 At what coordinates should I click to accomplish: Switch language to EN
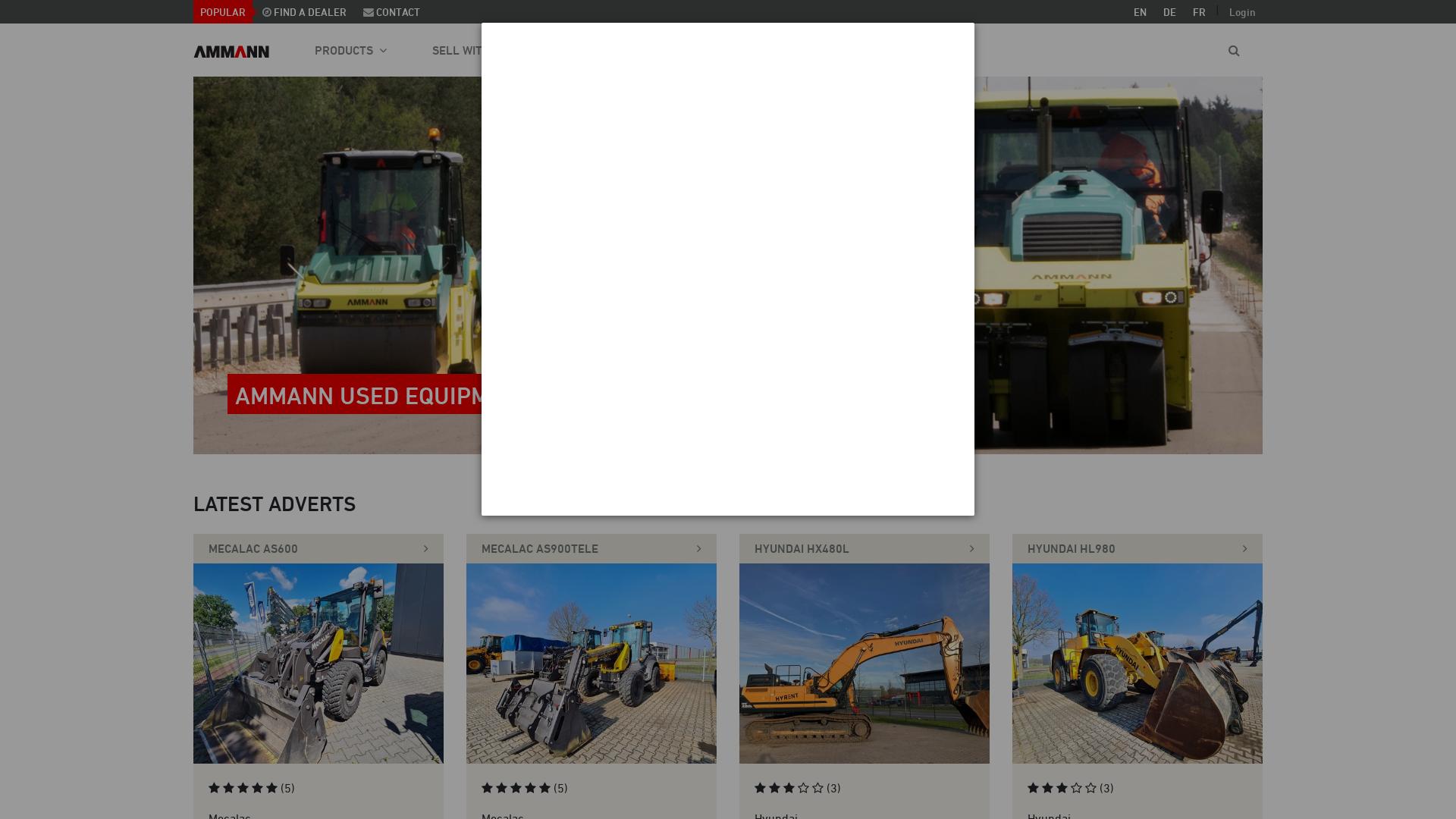pyautogui.click(x=1140, y=12)
